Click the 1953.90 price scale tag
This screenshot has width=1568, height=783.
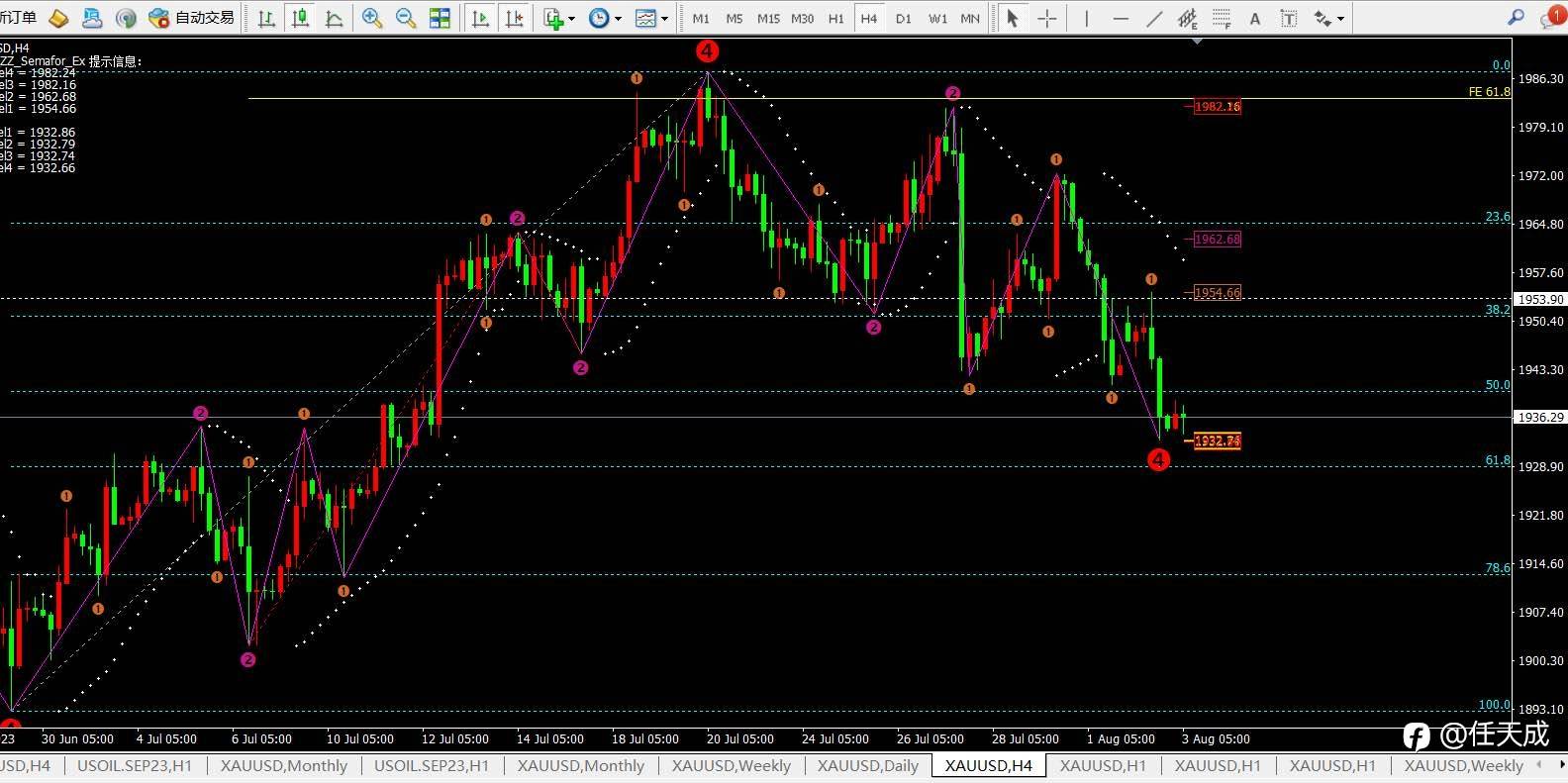point(1540,299)
